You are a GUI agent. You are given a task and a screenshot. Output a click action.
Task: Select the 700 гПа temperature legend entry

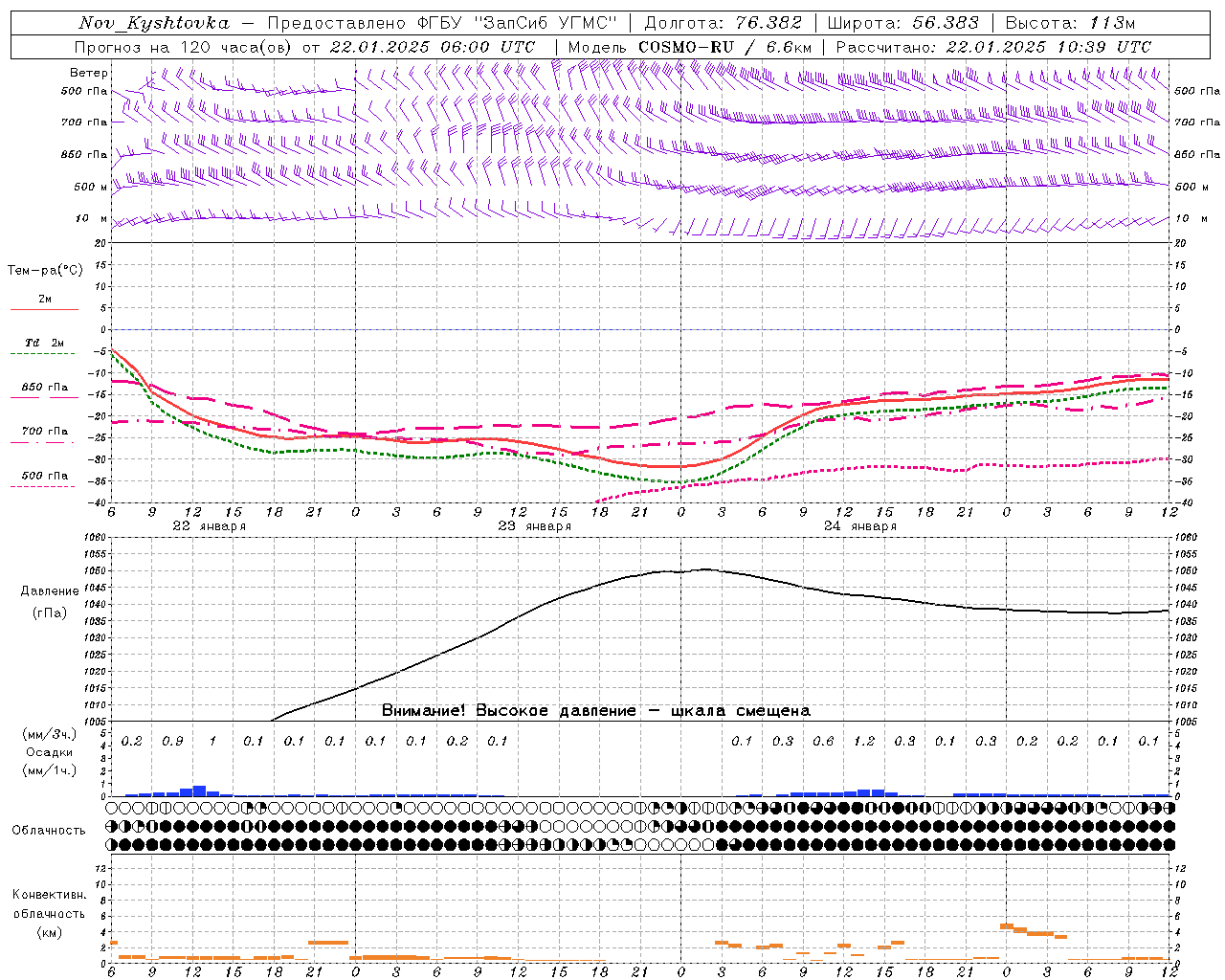pos(45,431)
